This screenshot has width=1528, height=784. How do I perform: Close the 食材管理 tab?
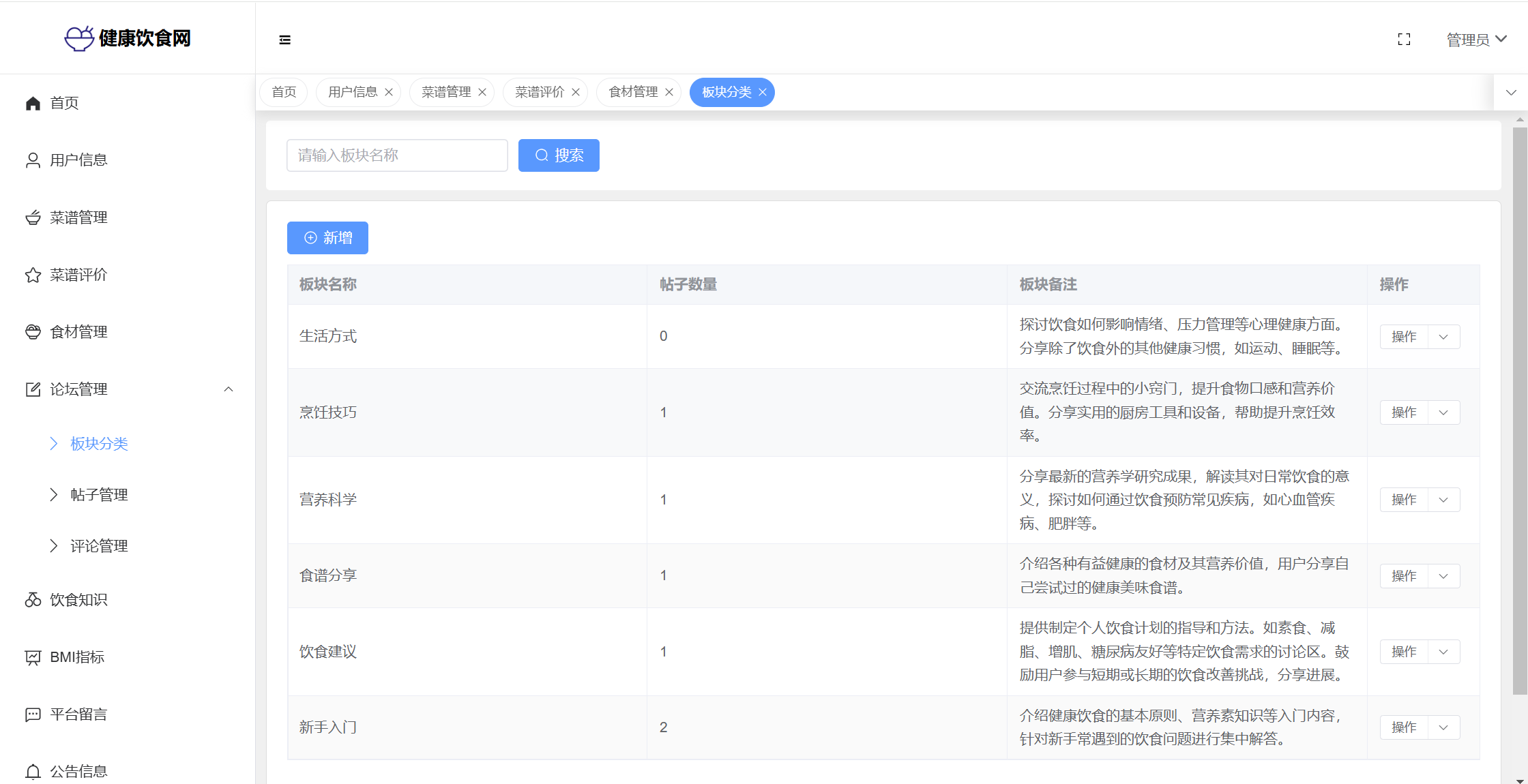click(x=669, y=93)
